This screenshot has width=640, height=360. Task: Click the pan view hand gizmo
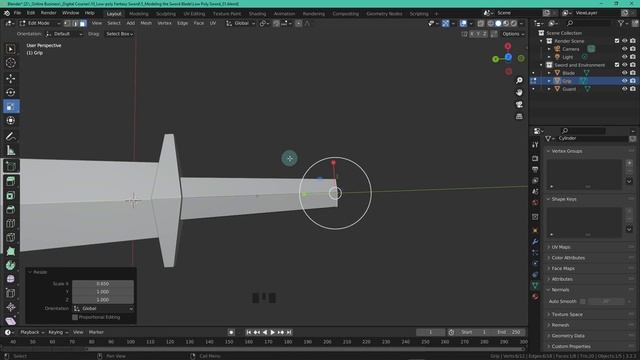click(x=519, y=92)
